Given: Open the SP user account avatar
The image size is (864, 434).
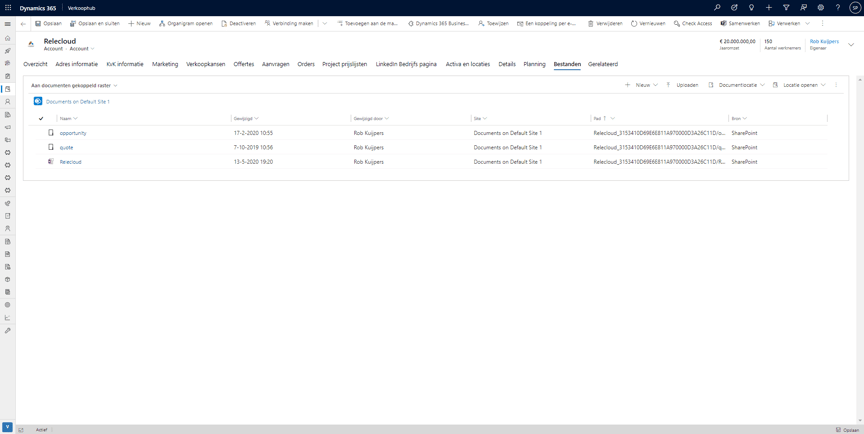Looking at the screenshot, I should tap(855, 8).
